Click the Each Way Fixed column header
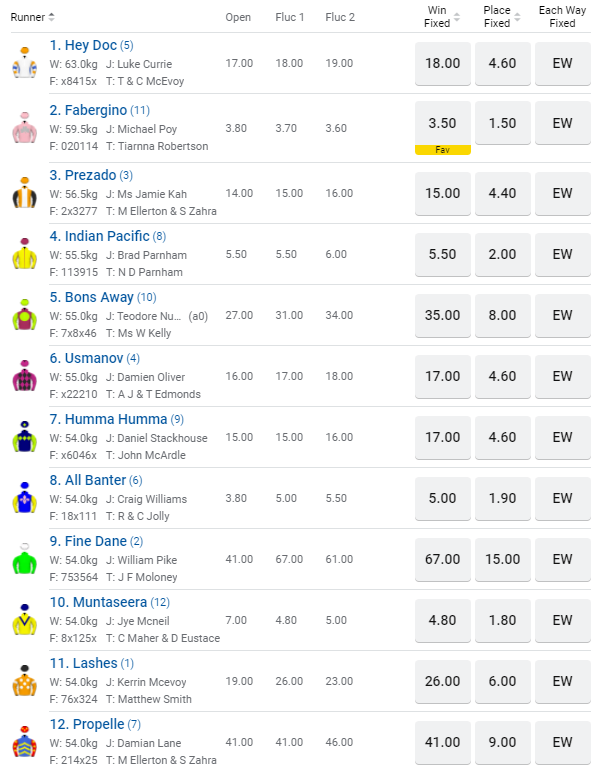 [x=562, y=17]
